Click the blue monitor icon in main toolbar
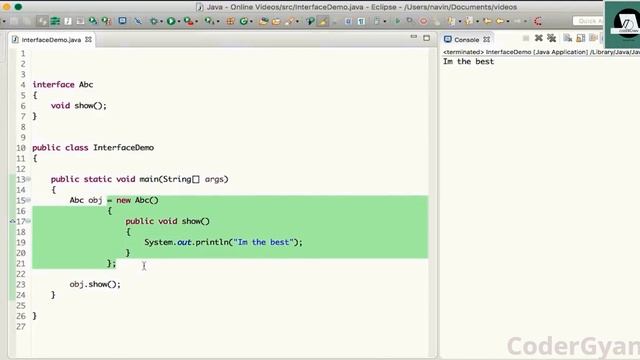The width and height of the screenshot is (640, 360). pos(122,20)
